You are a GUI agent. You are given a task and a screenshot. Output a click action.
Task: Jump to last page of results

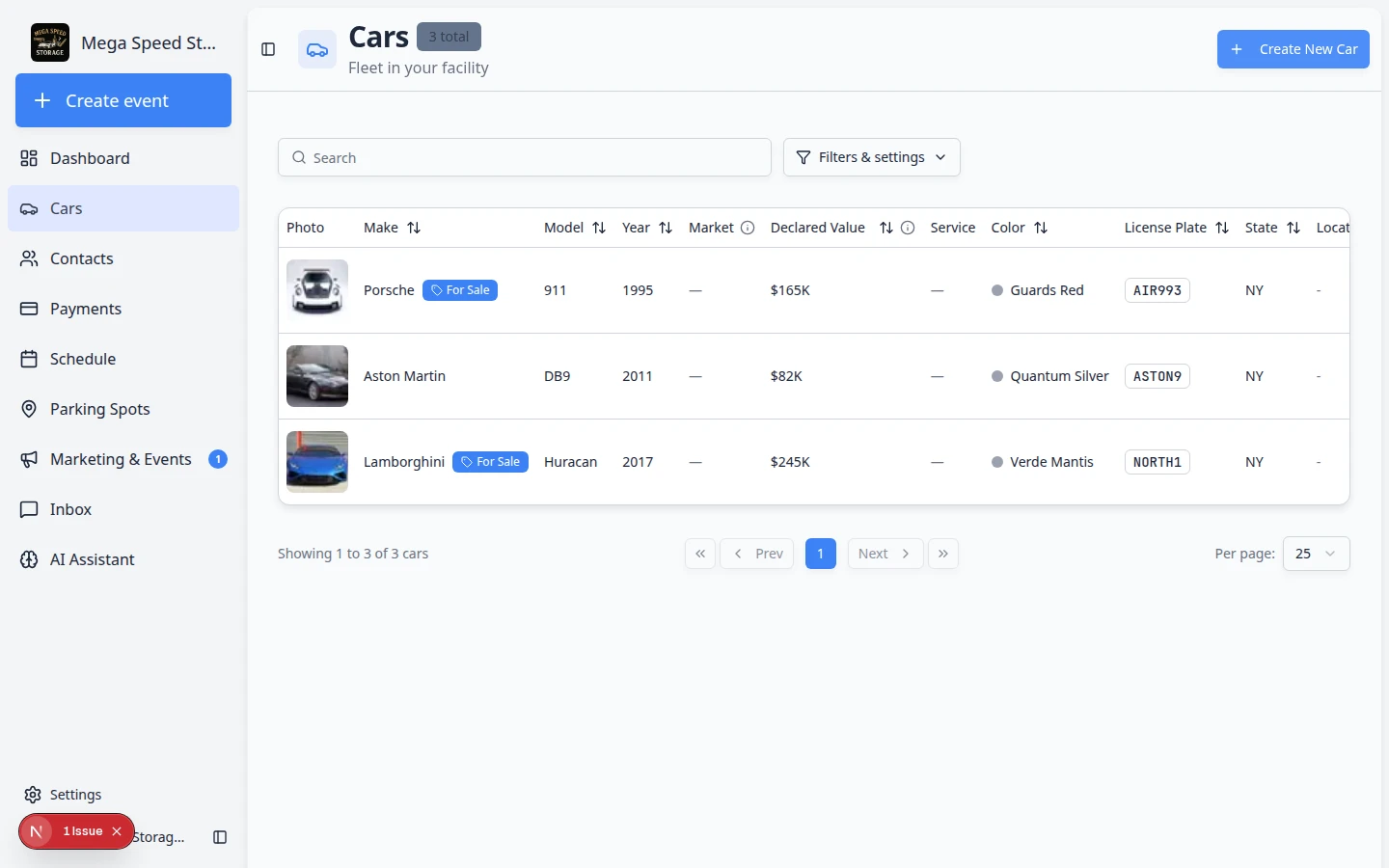click(943, 554)
